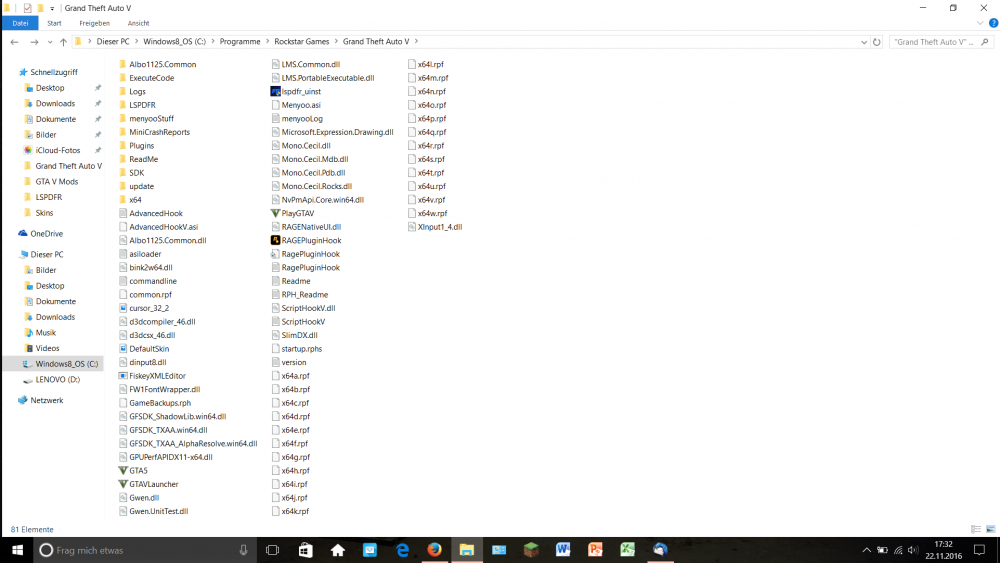Open Microsoft Edge from taskbar

coord(402,550)
